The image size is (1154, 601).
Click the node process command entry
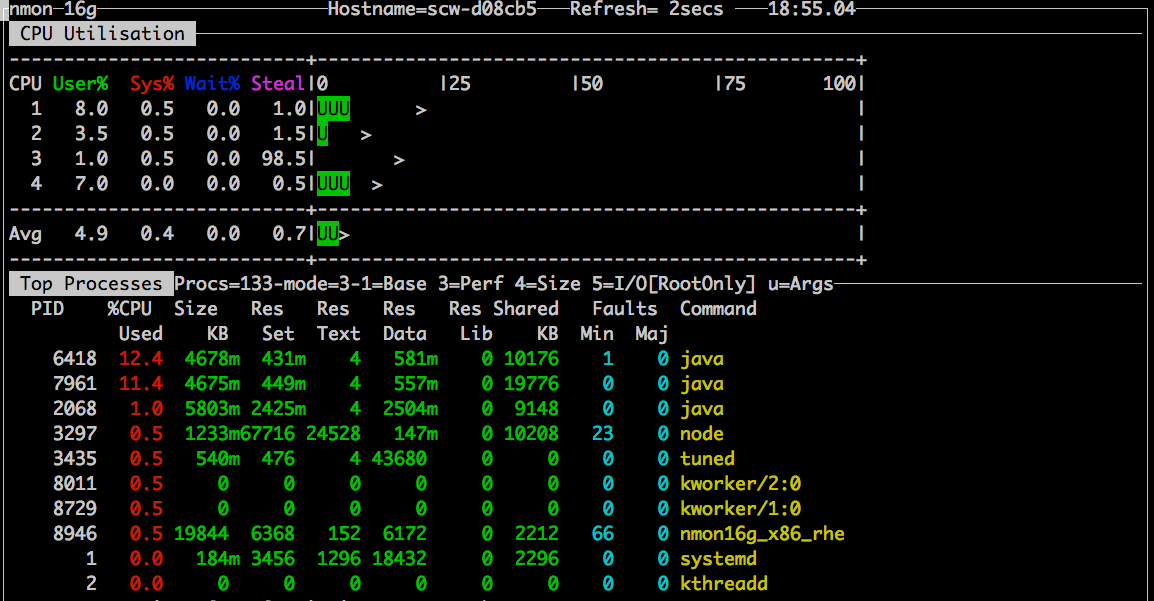702,433
